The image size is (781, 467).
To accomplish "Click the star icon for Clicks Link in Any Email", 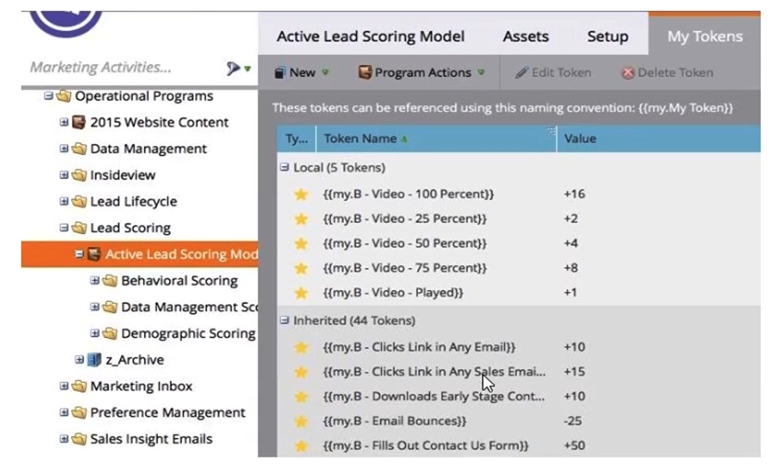I will click(301, 347).
